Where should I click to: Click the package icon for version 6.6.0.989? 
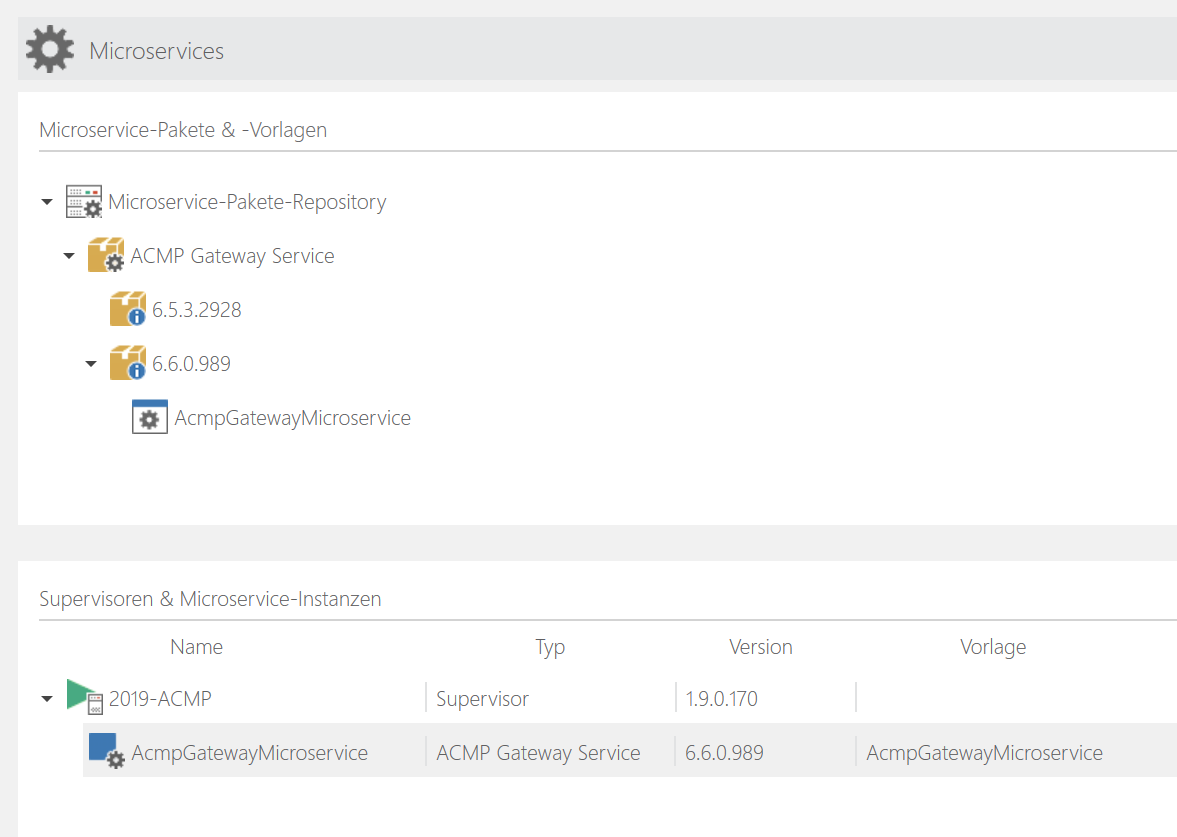coord(128,364)
